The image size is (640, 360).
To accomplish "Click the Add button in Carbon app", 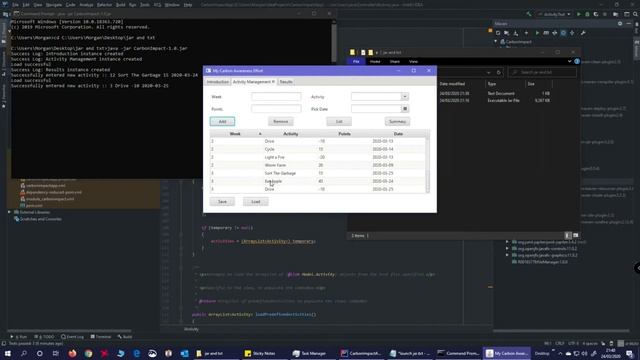I will click(222, 122).
